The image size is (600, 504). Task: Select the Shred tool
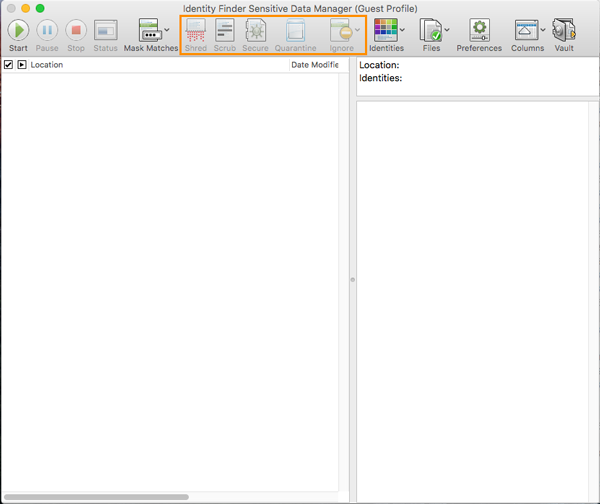(196, 30)
